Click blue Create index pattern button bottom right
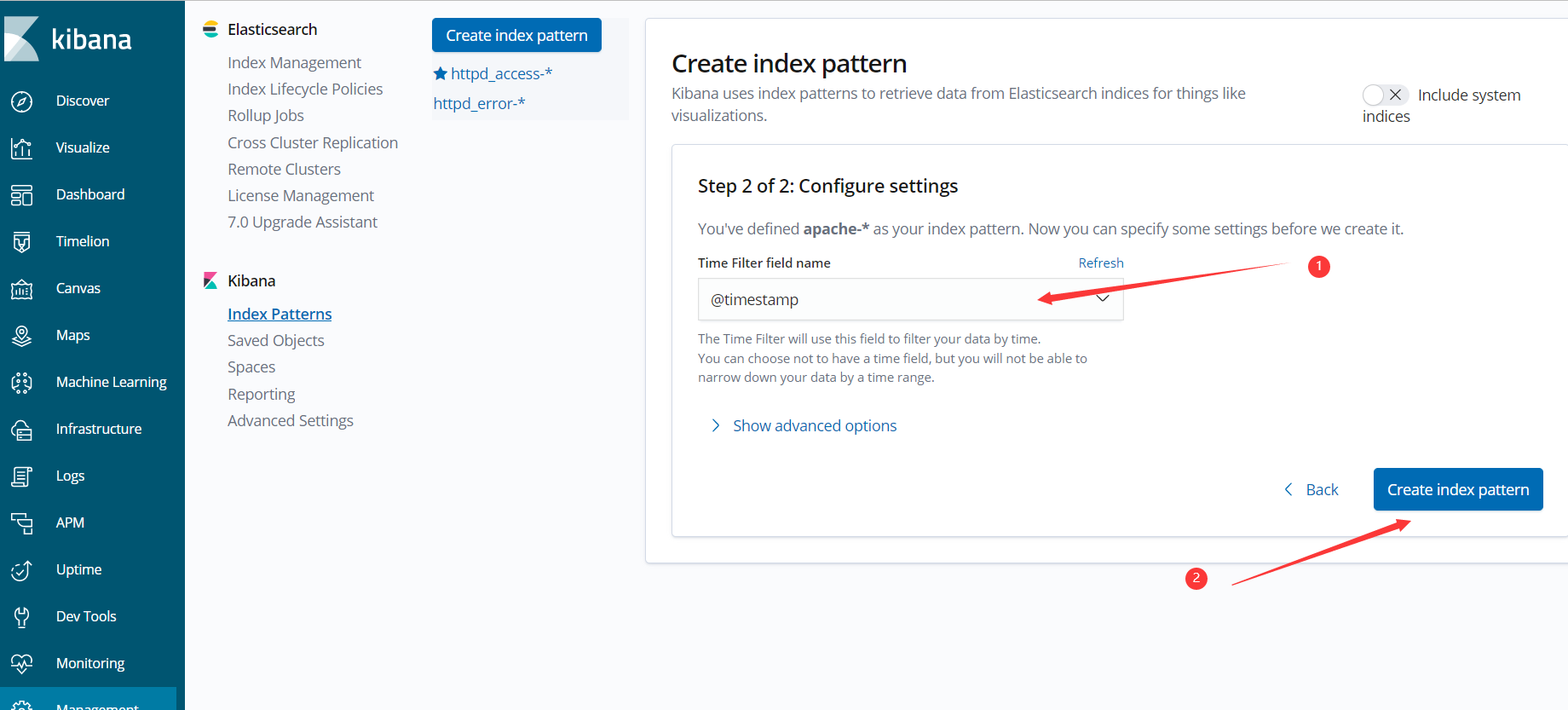 point(1457,489)
